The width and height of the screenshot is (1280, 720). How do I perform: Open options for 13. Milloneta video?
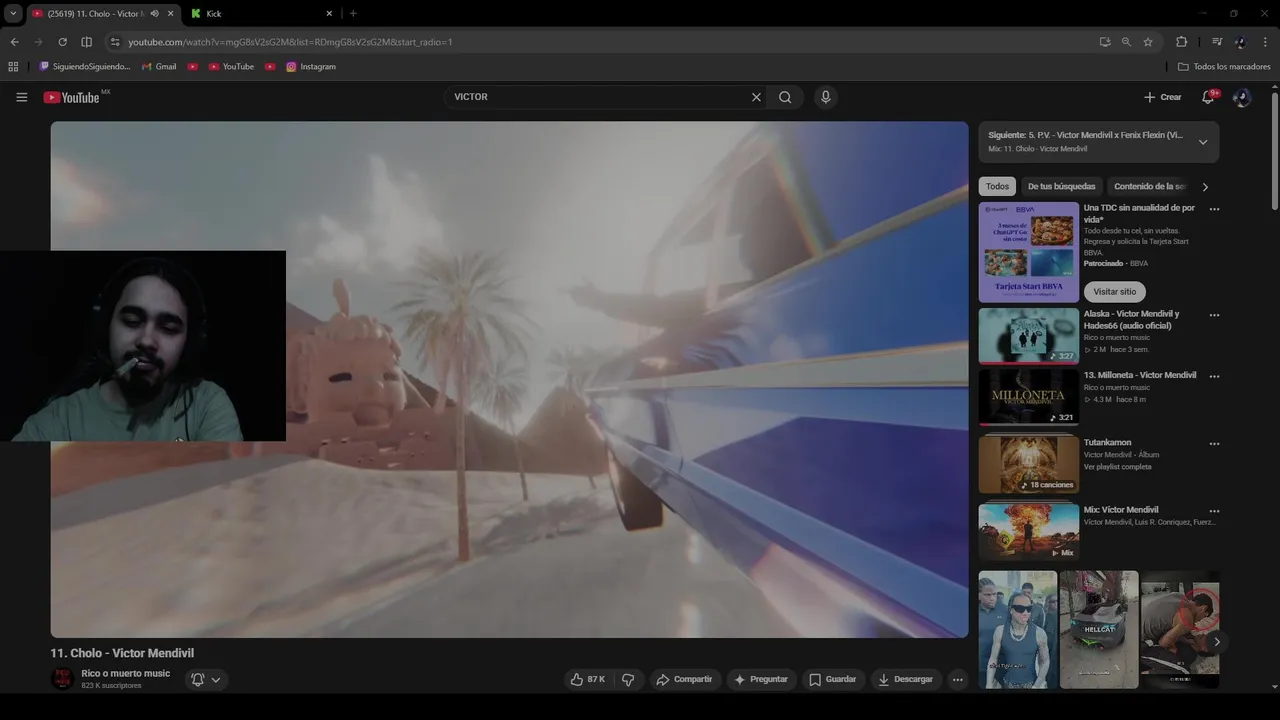1214,377
